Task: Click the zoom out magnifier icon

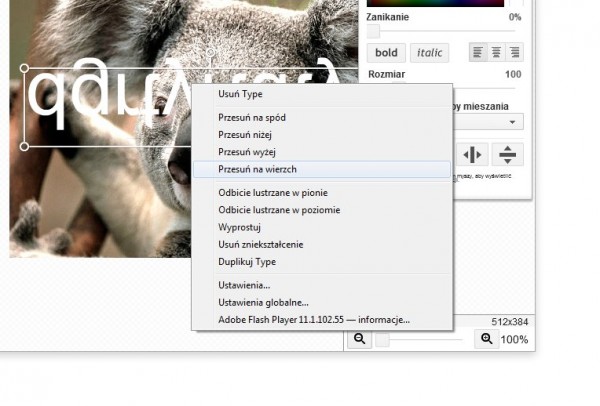Action: point(359,340)
